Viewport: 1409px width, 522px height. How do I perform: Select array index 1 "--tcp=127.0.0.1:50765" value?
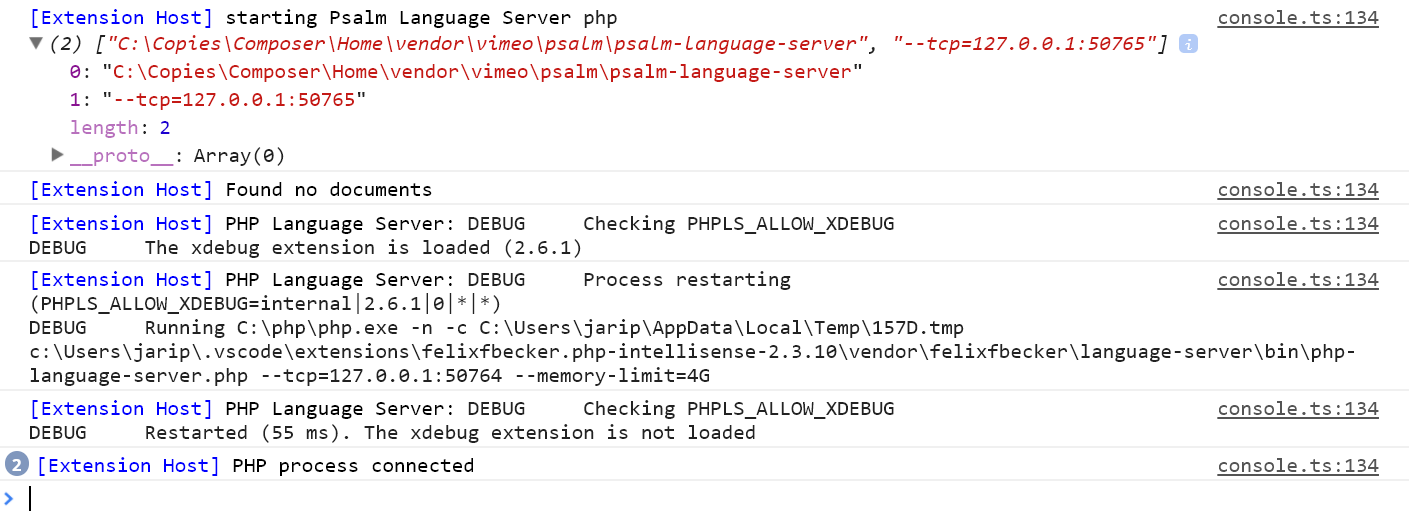234,100
